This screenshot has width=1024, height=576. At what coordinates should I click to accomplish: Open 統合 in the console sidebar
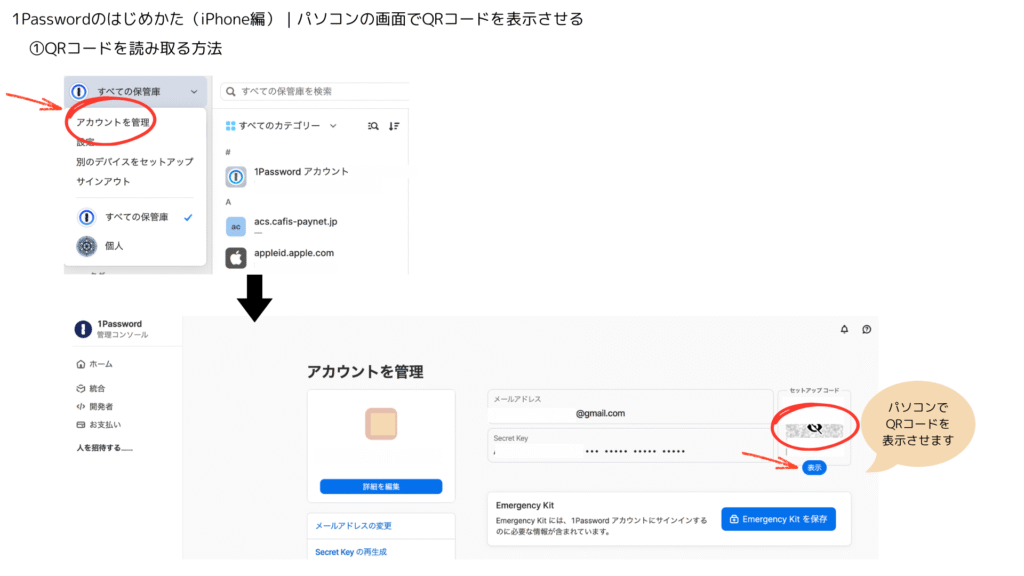coord(91,388)
